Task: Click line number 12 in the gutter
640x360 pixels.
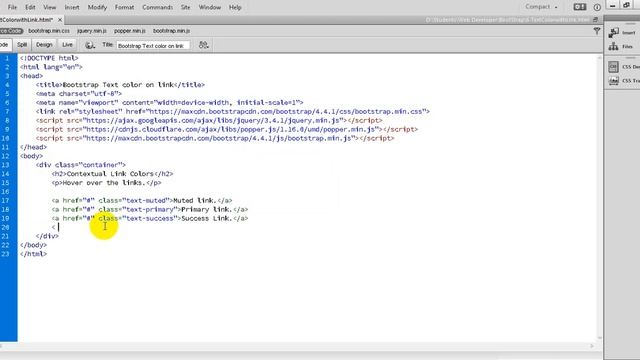Action: tap(5, 156)
